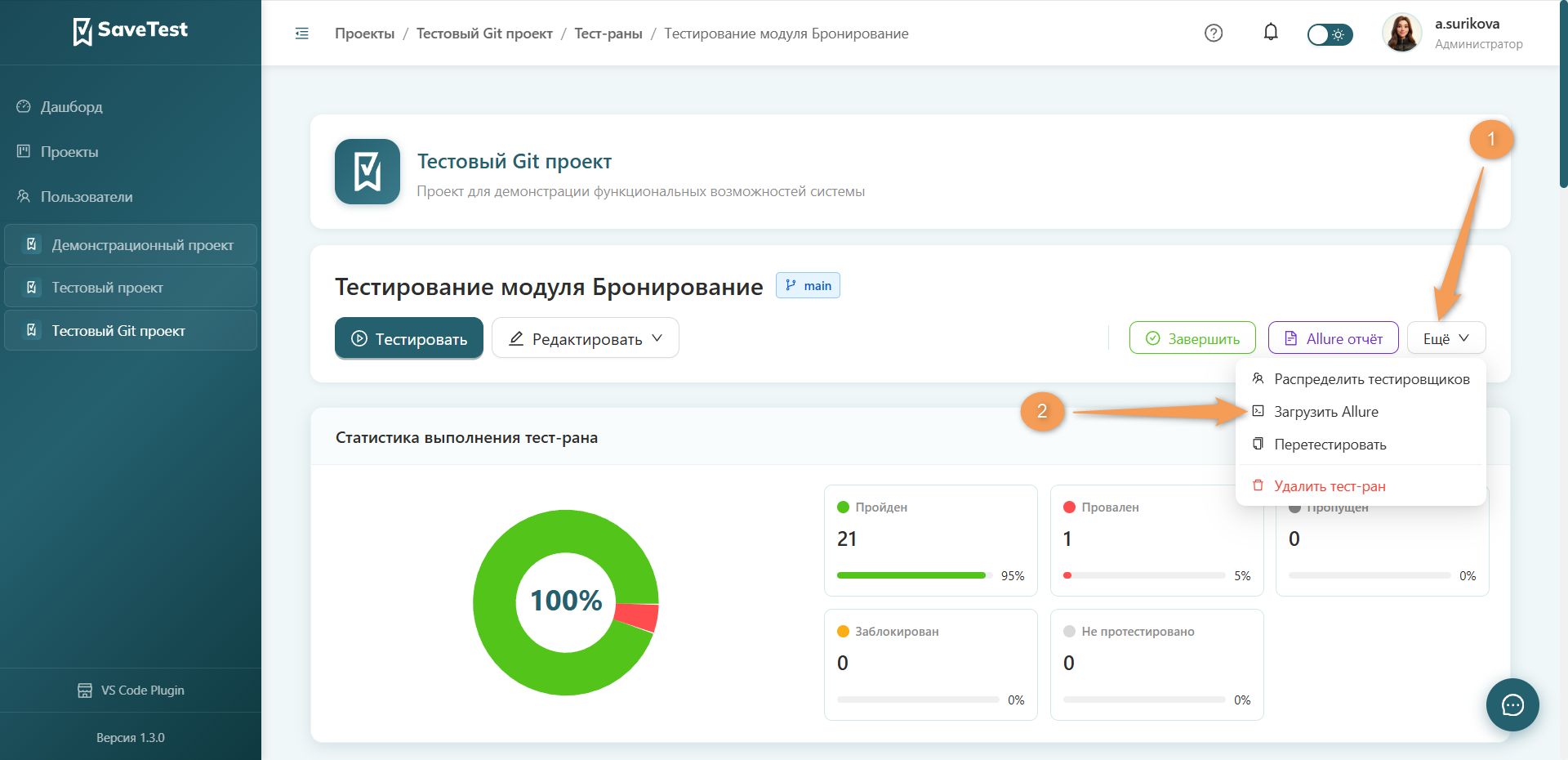Click red Провален progress bar
1568x760 pixels.
[x=1067, y=575]
